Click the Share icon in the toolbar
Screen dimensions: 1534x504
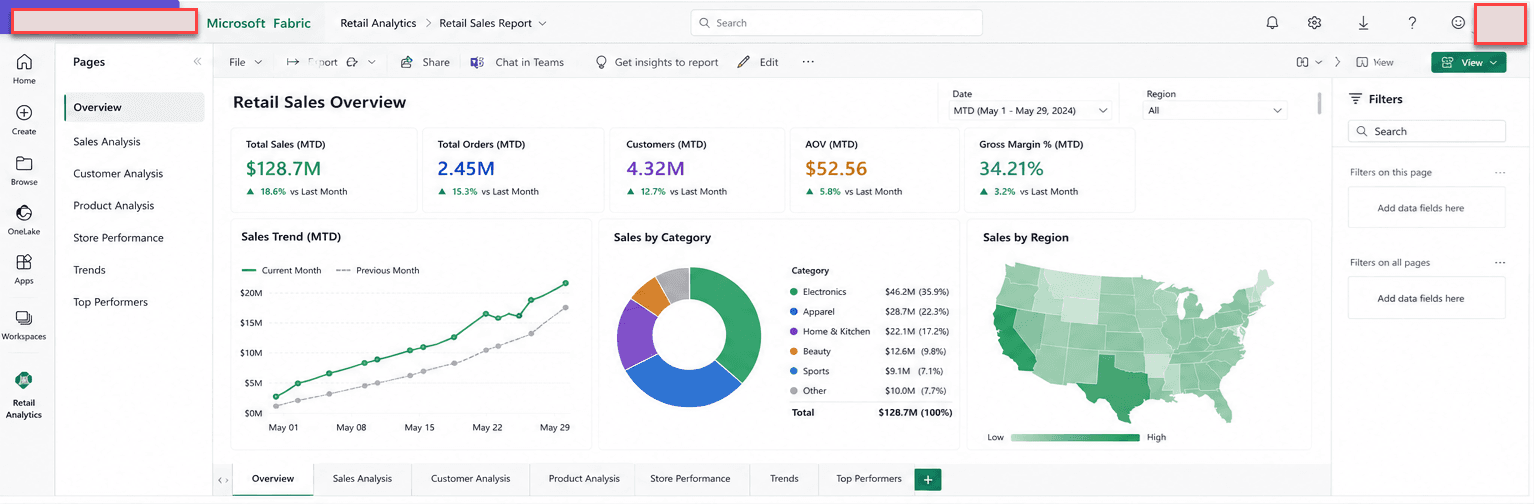[407, 62]
